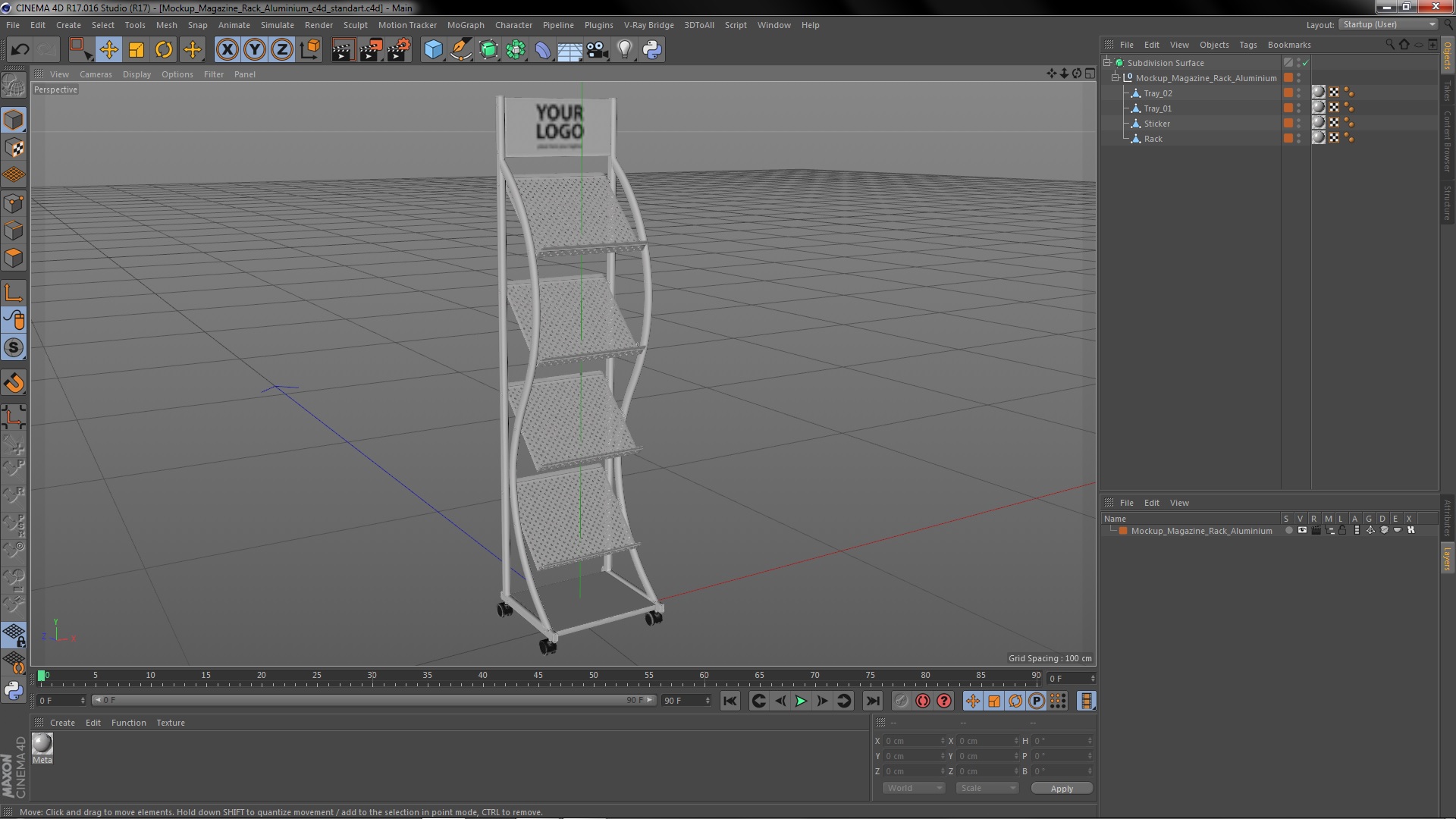The height and width of the screenshot is (819, 1456).
Task: Toggle the Z axis lock
Action: click(x=282, y=50)
